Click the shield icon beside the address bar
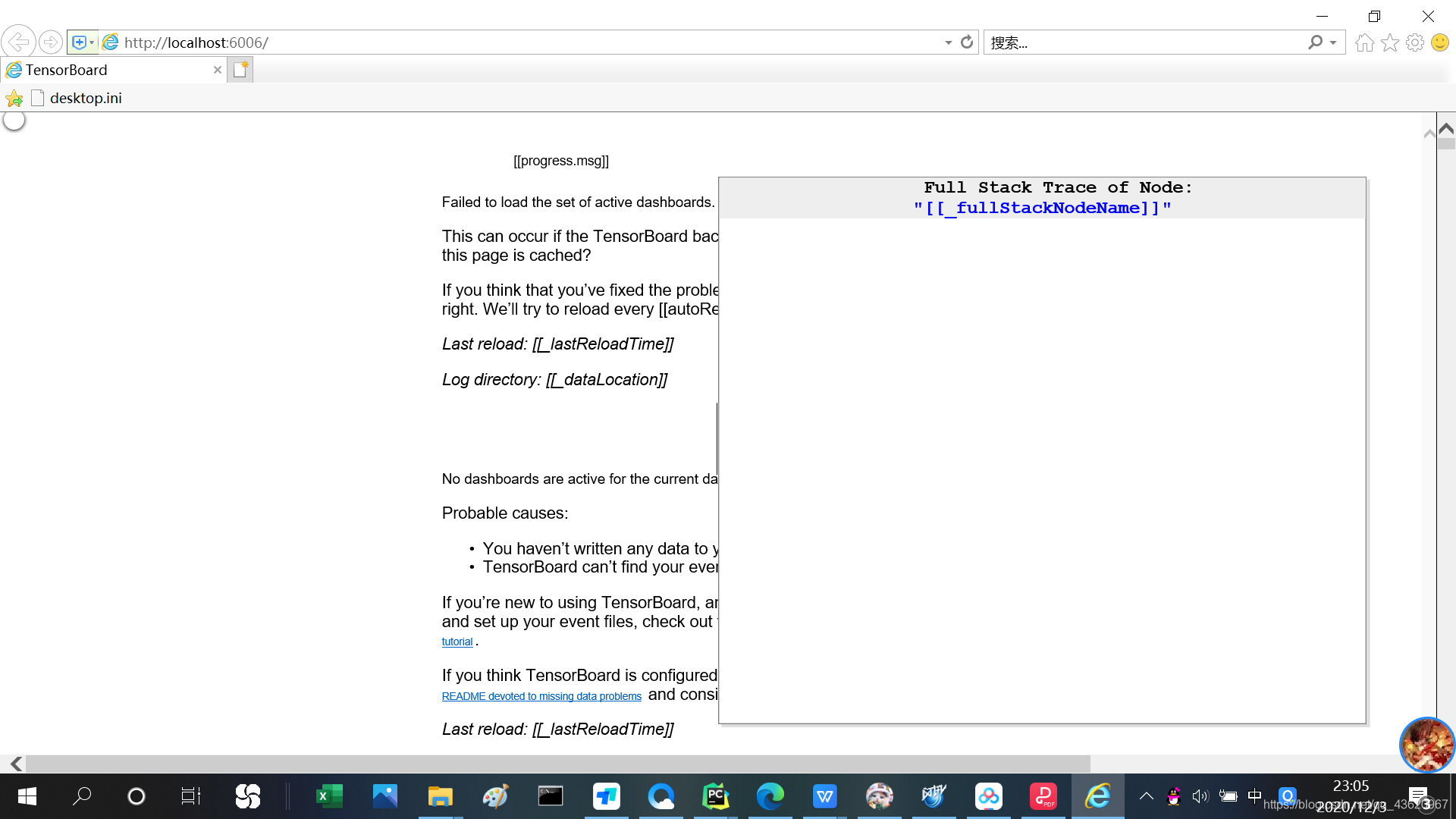The image size is (1456, 819). pos(79,42)
